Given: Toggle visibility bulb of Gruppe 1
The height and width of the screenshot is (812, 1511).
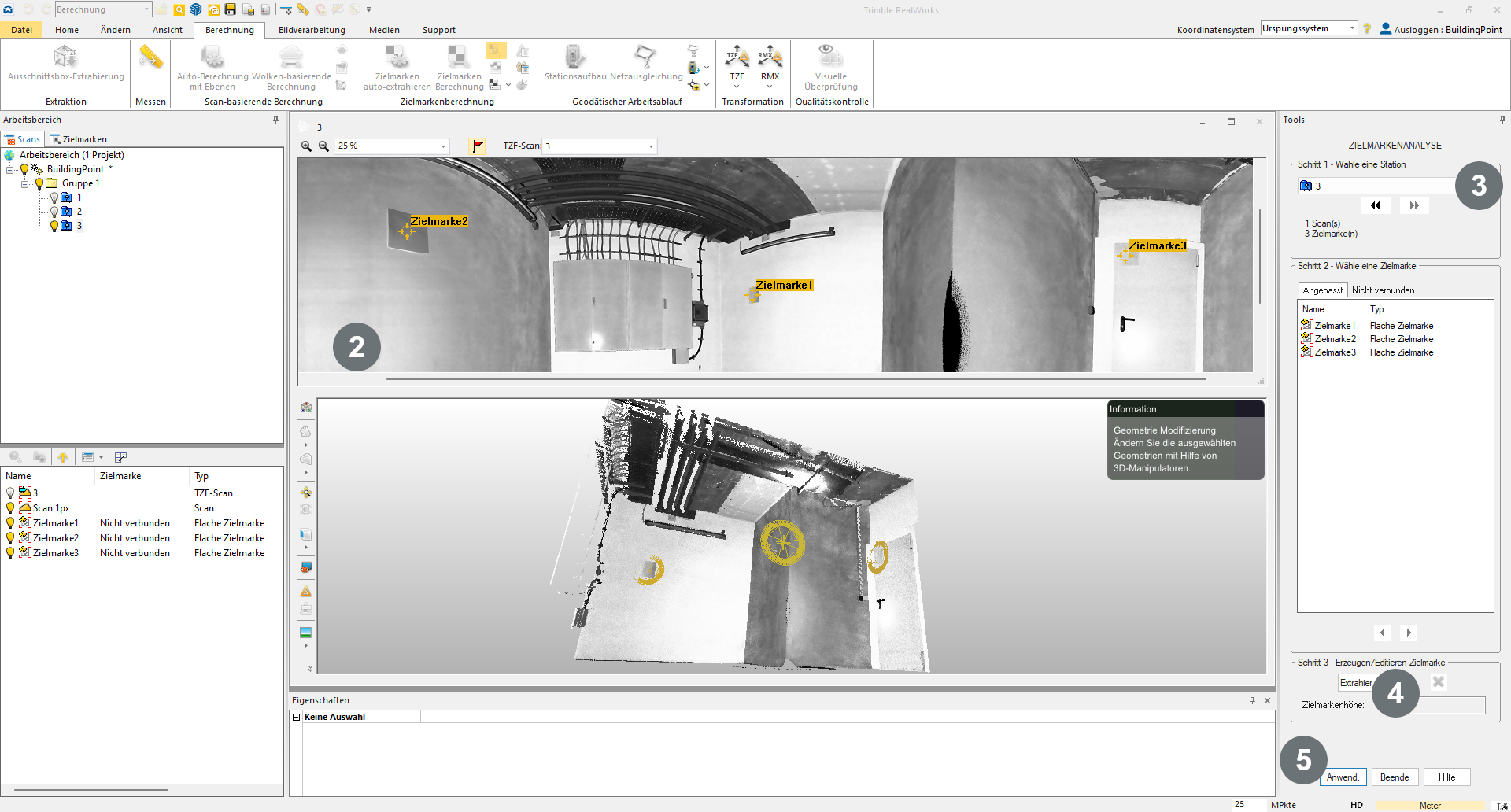Looking at the screenshot, I should (x=39, y=183).
